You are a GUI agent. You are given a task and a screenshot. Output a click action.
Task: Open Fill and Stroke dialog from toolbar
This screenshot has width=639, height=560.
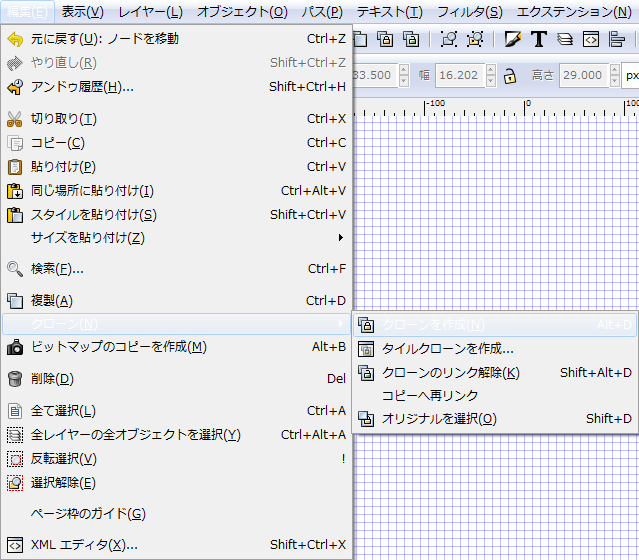tap(513, 39)
